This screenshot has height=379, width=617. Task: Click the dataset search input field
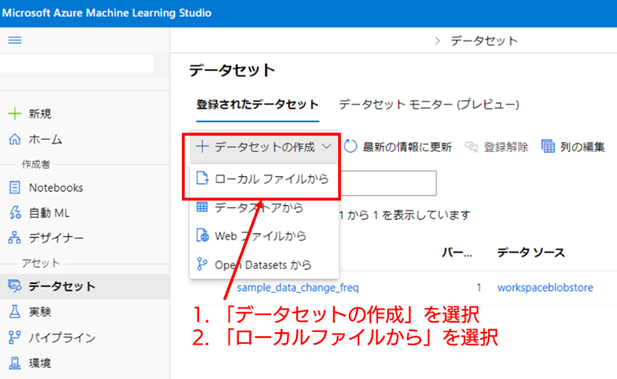coord(388,183)
